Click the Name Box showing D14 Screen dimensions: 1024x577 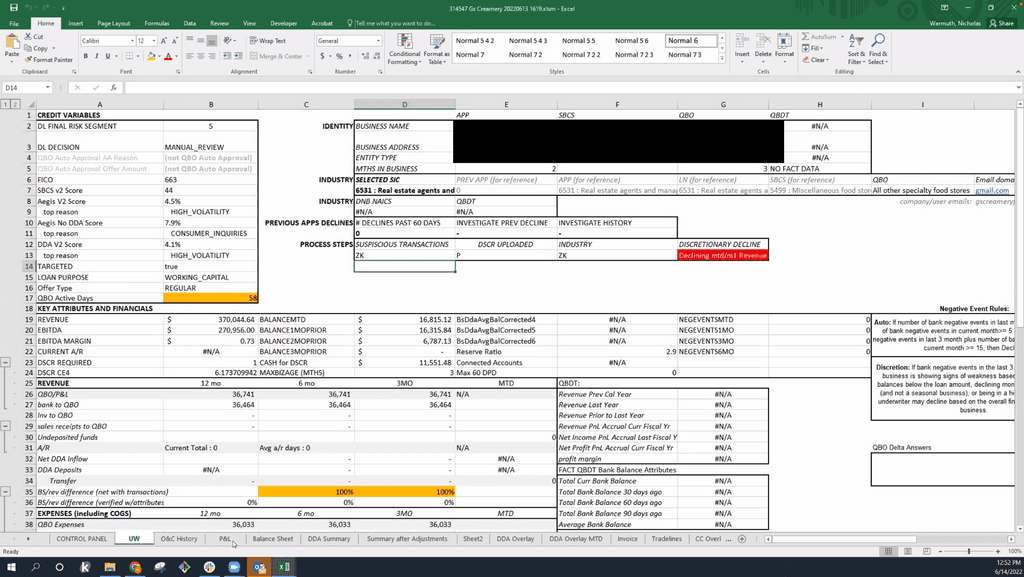[x=26, y=87]
